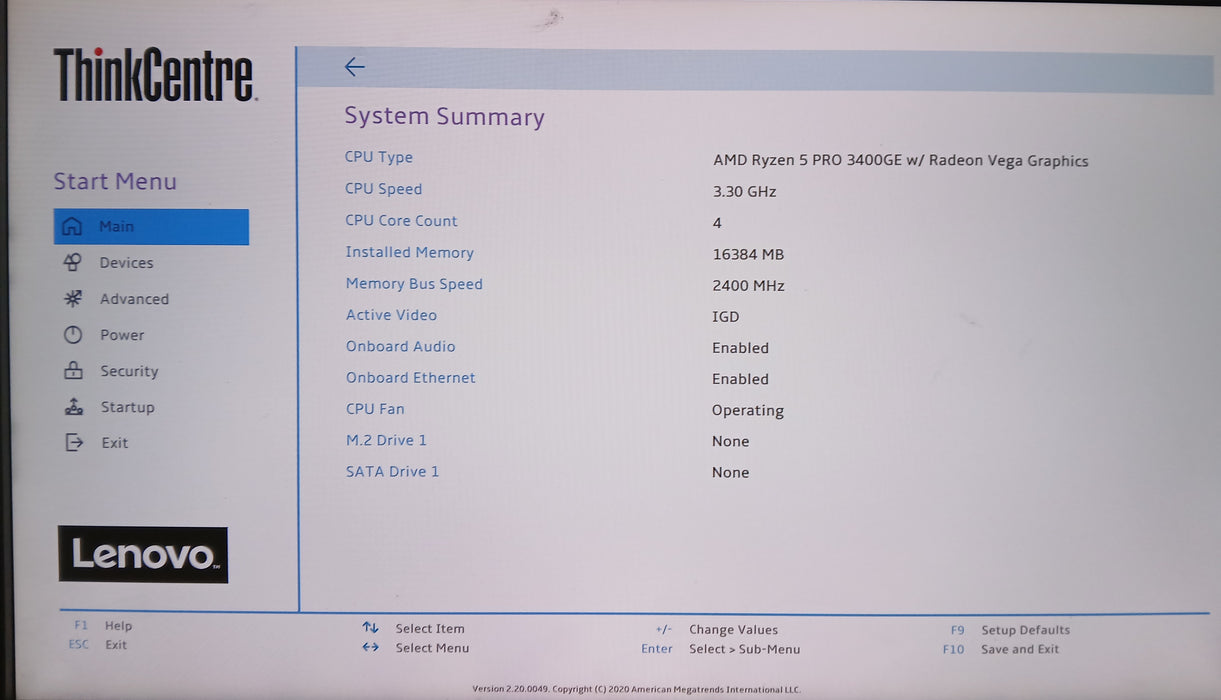Click the ESC Exit hint
This screenshot has width=1221, height=700.
click(98, 645)
